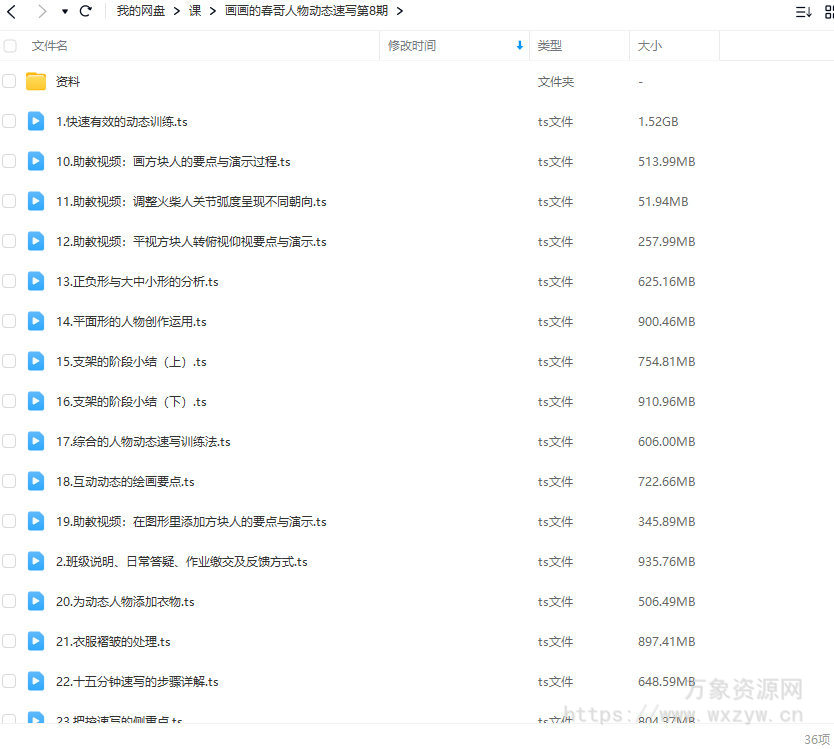Click the video icon beside 14.平面形的人物创作运用.ts
Viewport: 834px width, 749px height.
coord(37,321)
